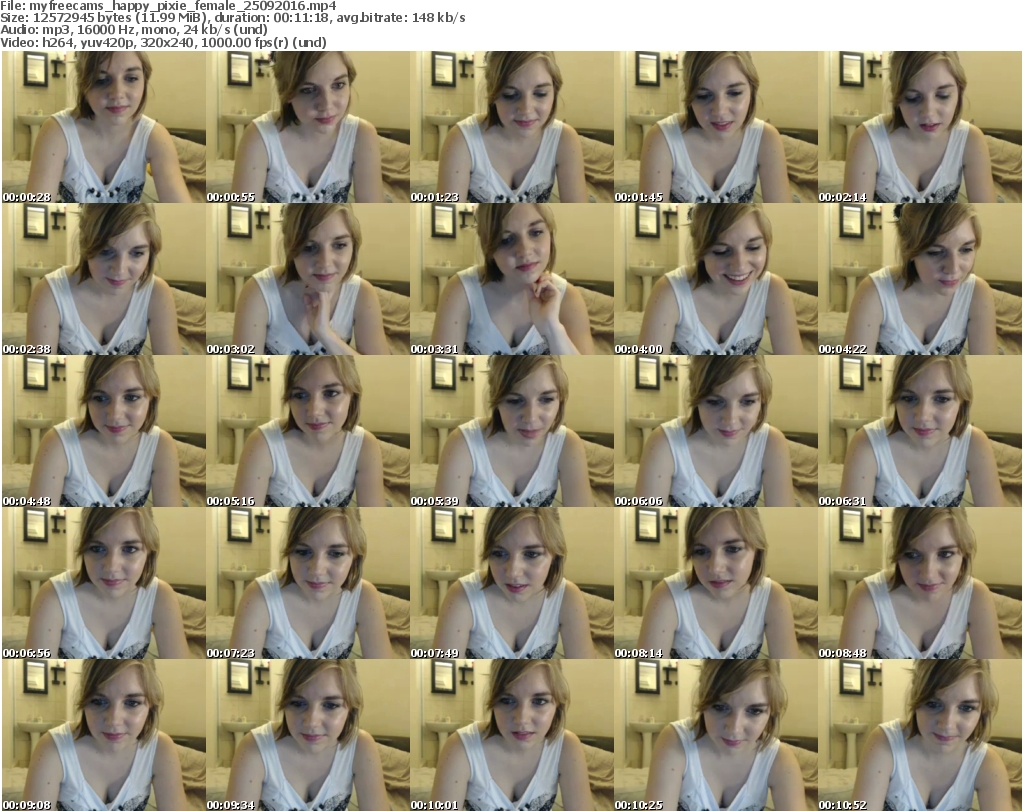
Task: Choose the thumbnail frame timestamped 00:07:49
Action: pos(511,582)
